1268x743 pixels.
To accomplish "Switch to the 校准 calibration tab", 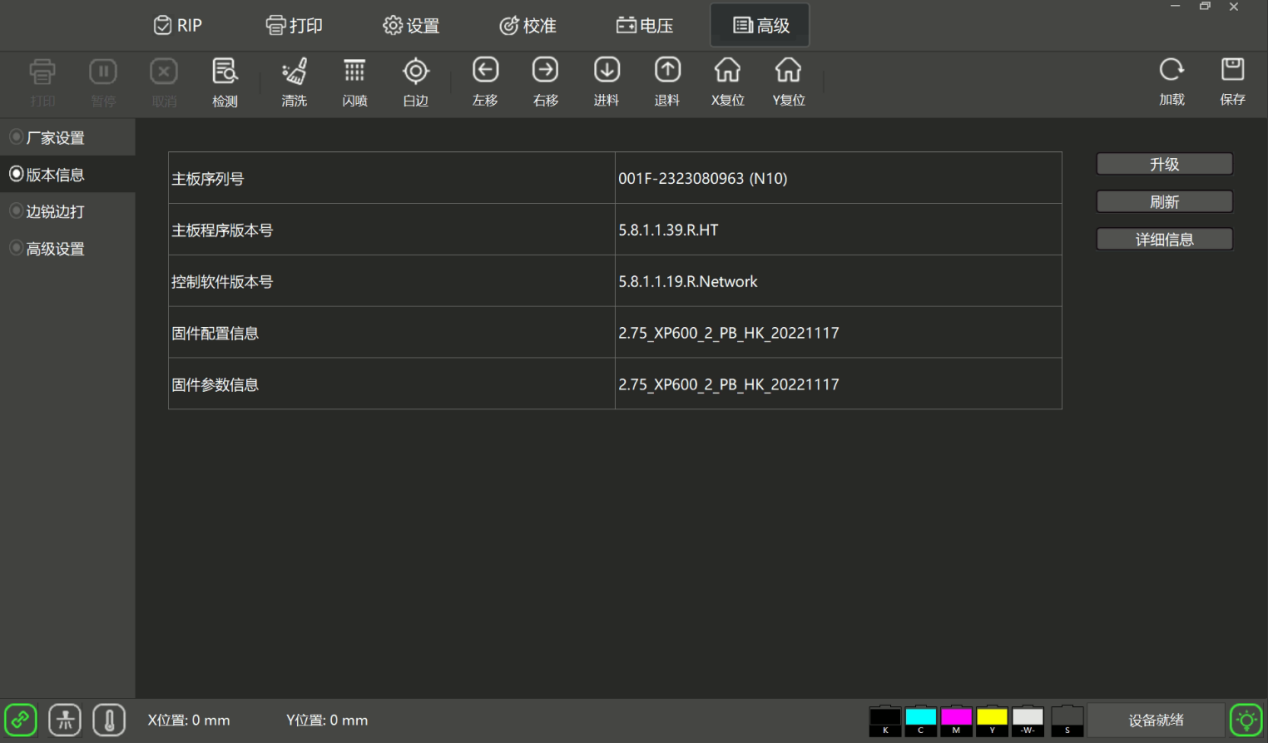I will coord(527,26).
